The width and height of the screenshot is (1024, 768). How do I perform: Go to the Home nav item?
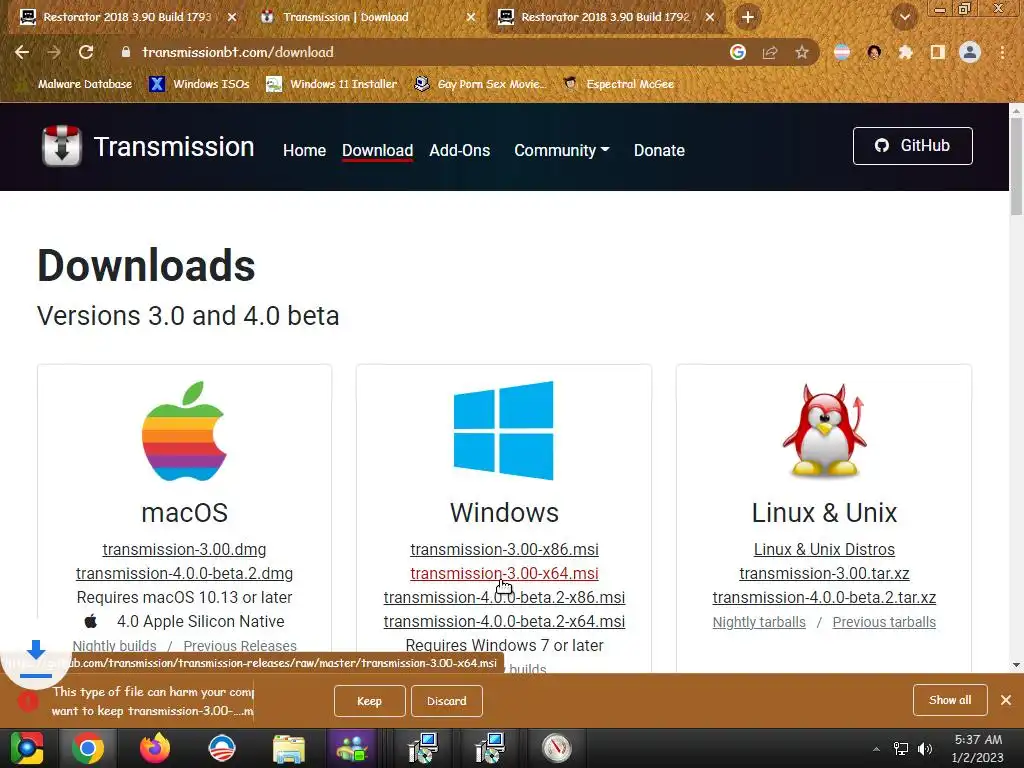click(304, 150)
